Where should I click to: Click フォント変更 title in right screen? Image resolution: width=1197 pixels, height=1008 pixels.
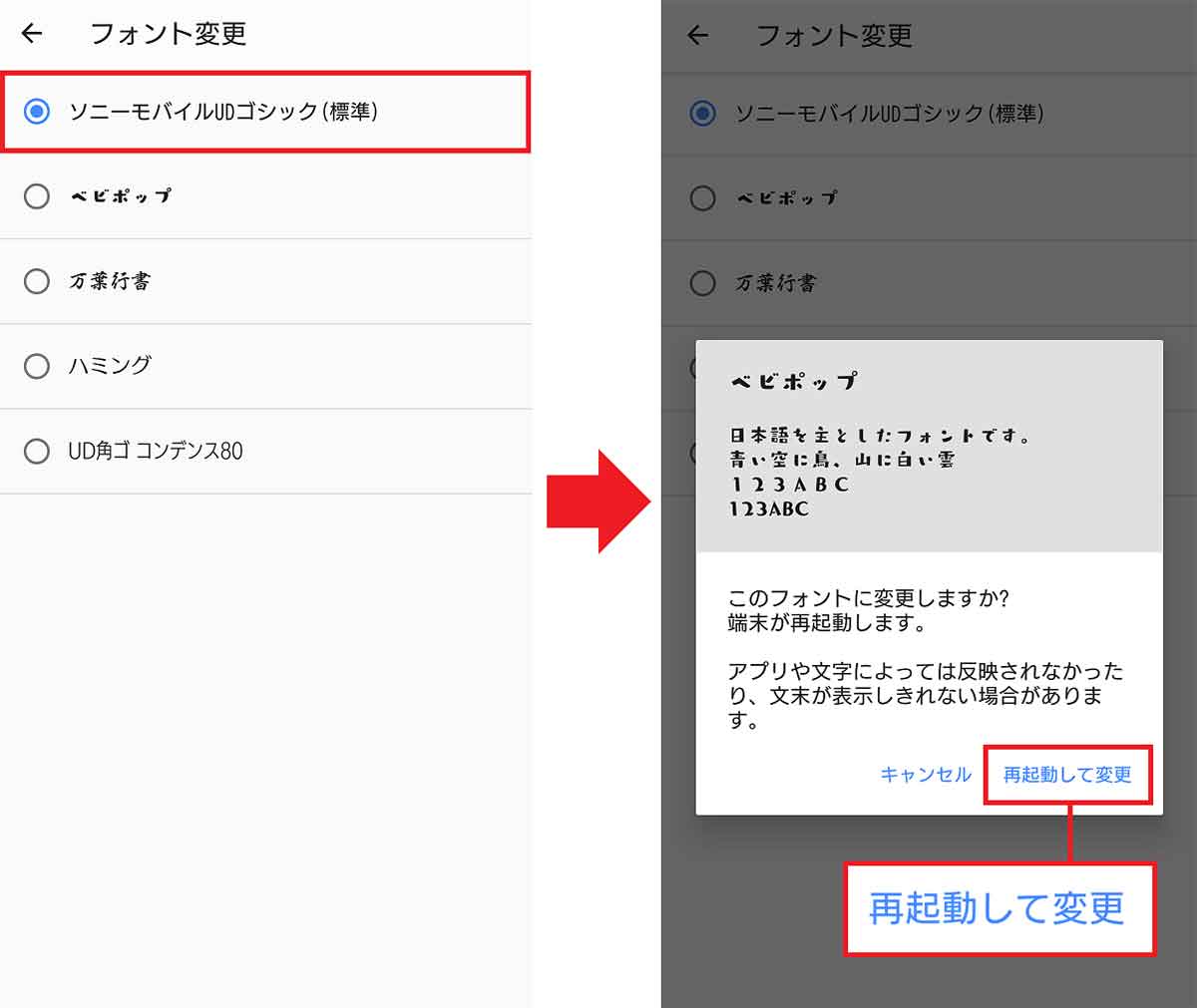[x=835, y=36]
